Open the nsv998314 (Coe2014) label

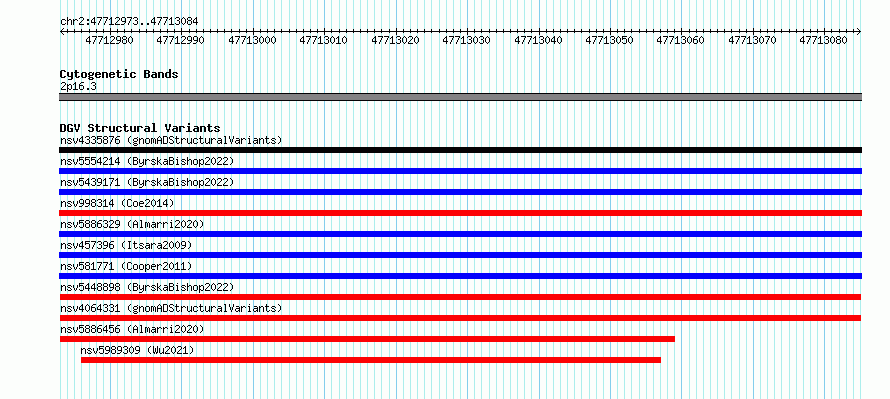point(117,203)
